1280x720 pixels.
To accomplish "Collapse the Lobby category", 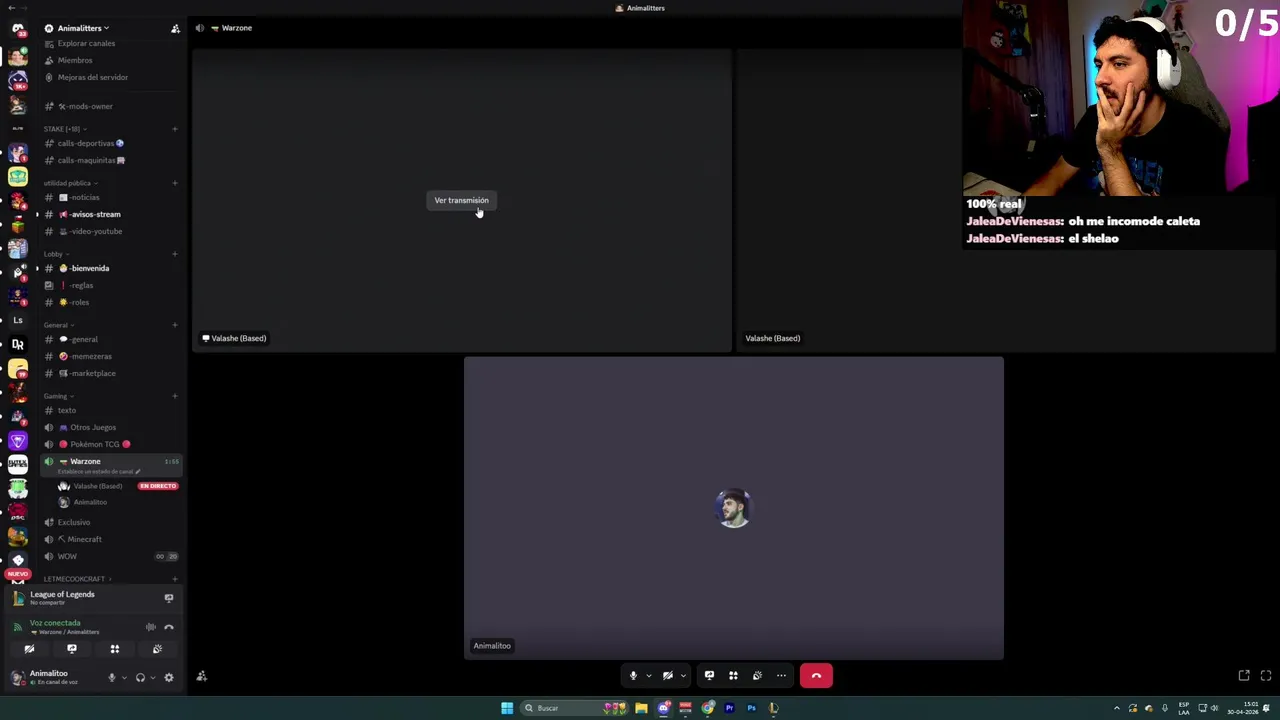I will (55, 254).
